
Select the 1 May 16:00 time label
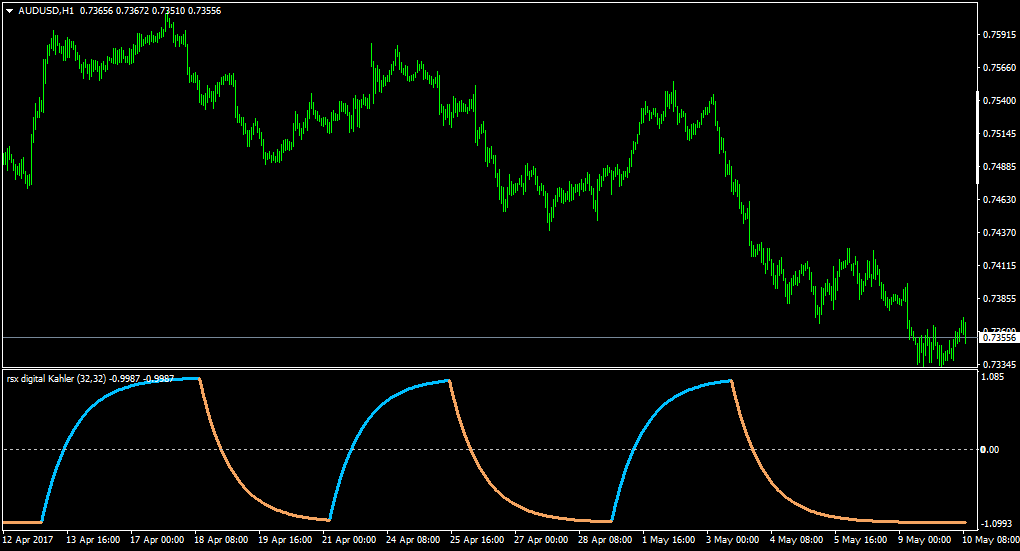669,540
